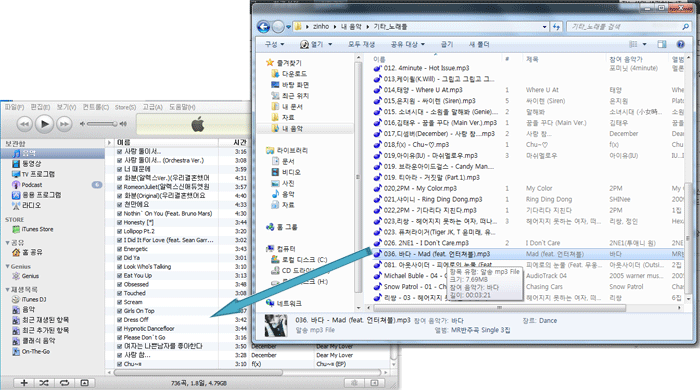The width and height of the screenshot is (700, 390).
Task: Sort iTunes list by 시간 column
Action: (x=233, y=142)
